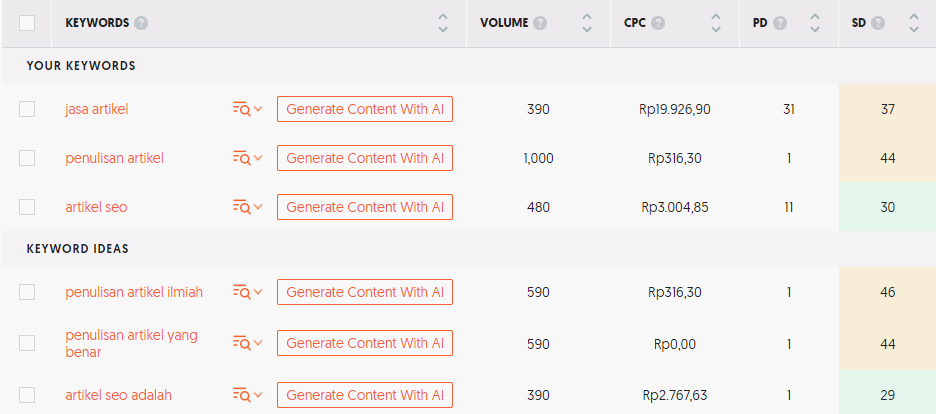Viewport: 936px width, 414px height.
Task: Expand search options for penulisan artikel ilmiah
Action: 247,292
